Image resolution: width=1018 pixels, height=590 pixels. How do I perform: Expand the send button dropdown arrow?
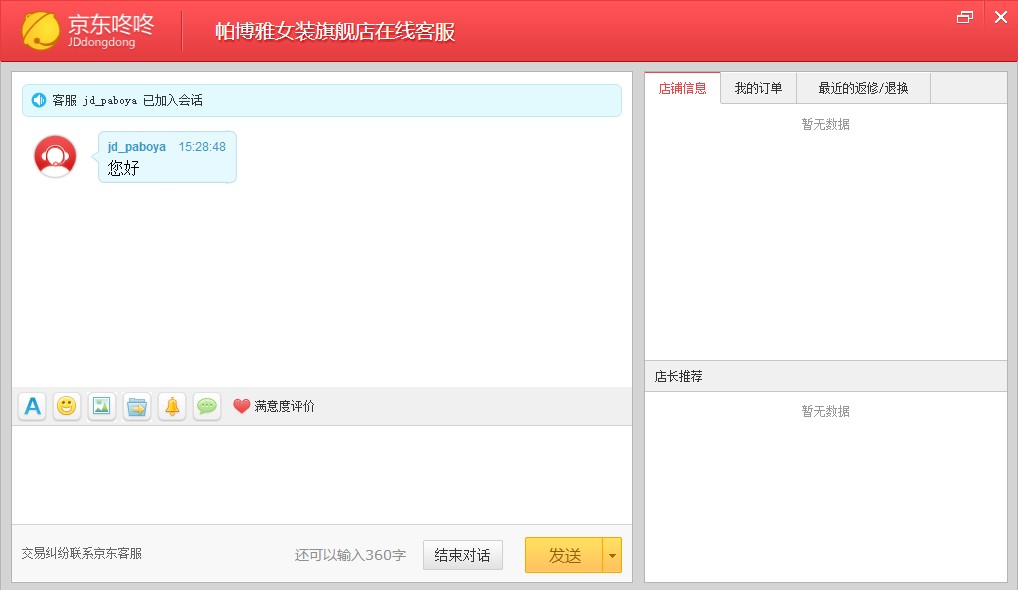point(612,555)
